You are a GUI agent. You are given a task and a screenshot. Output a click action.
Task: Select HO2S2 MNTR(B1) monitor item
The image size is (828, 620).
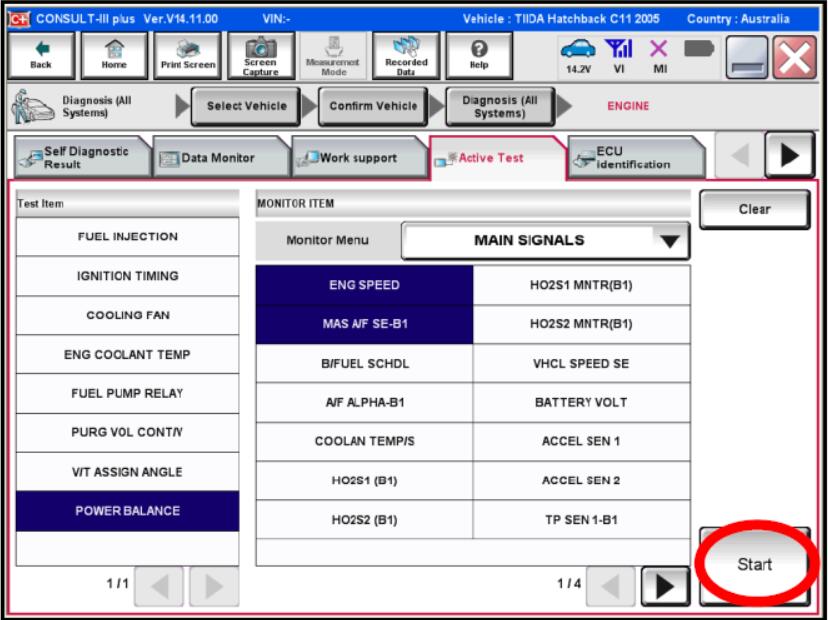tap(581, 324)
